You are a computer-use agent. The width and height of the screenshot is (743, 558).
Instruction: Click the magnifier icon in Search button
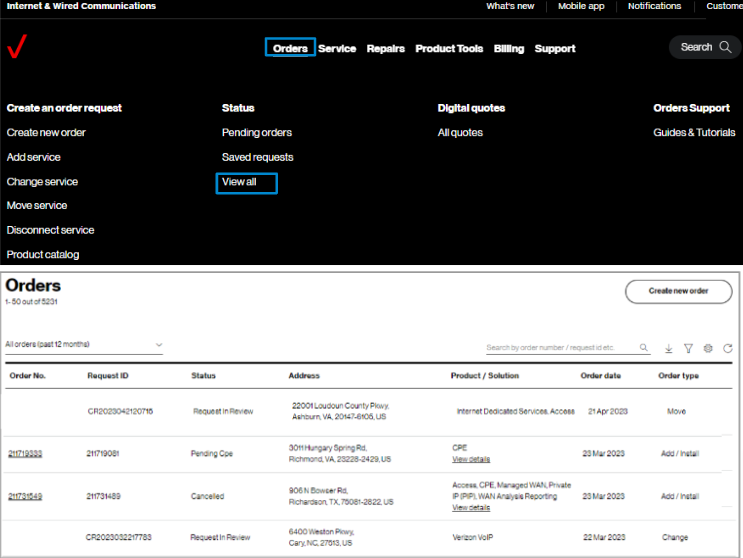724,47
